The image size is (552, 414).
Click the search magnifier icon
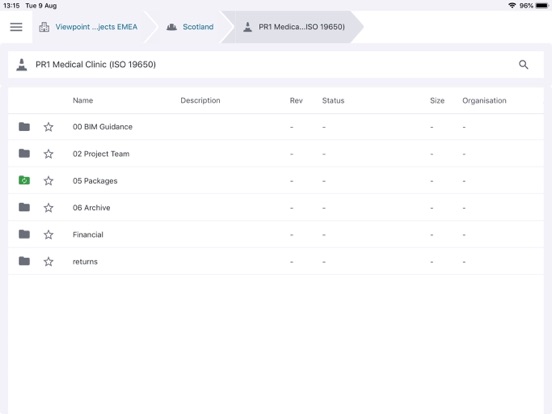pos(523,64)
